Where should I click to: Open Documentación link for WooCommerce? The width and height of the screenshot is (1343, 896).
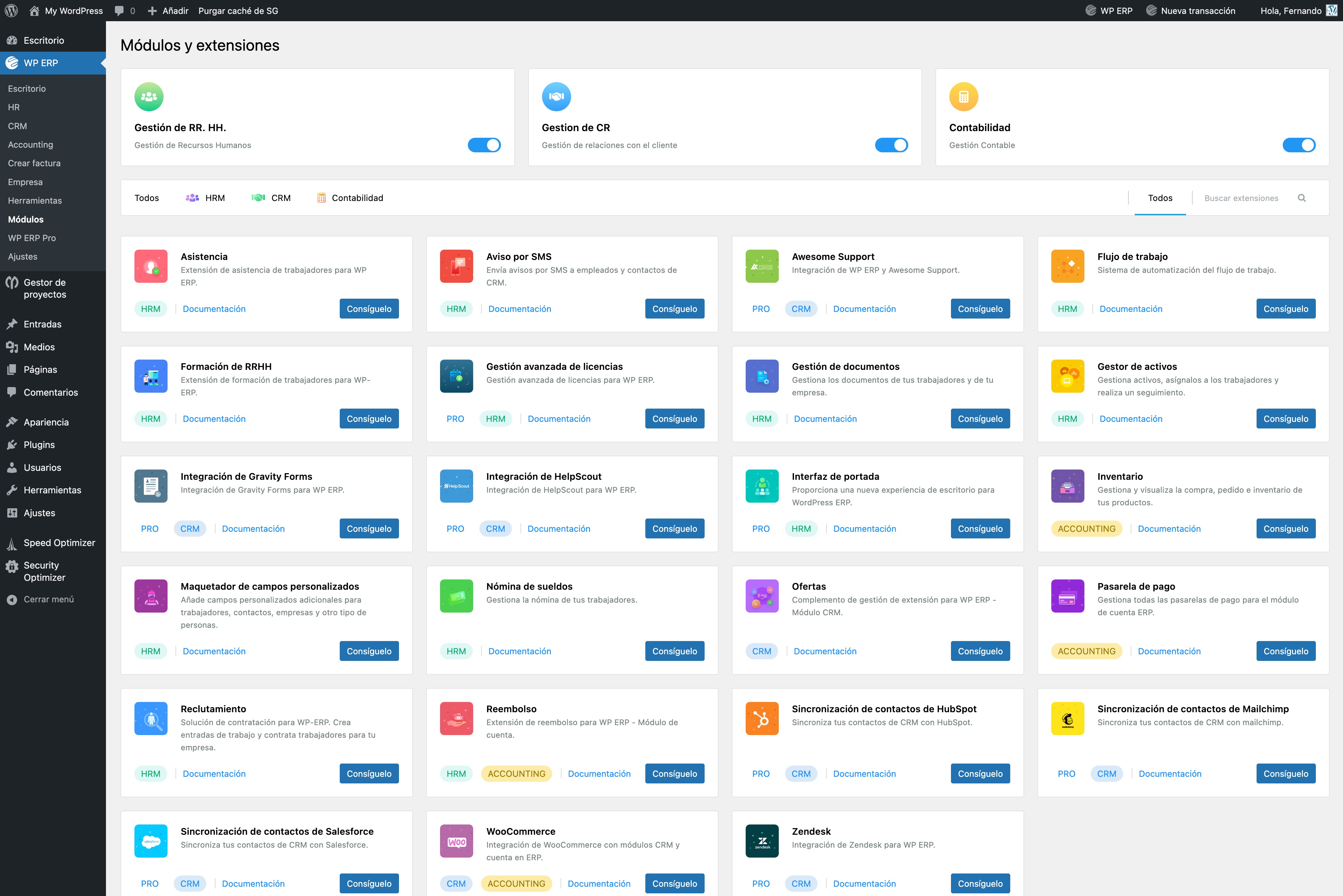(599, 883)
